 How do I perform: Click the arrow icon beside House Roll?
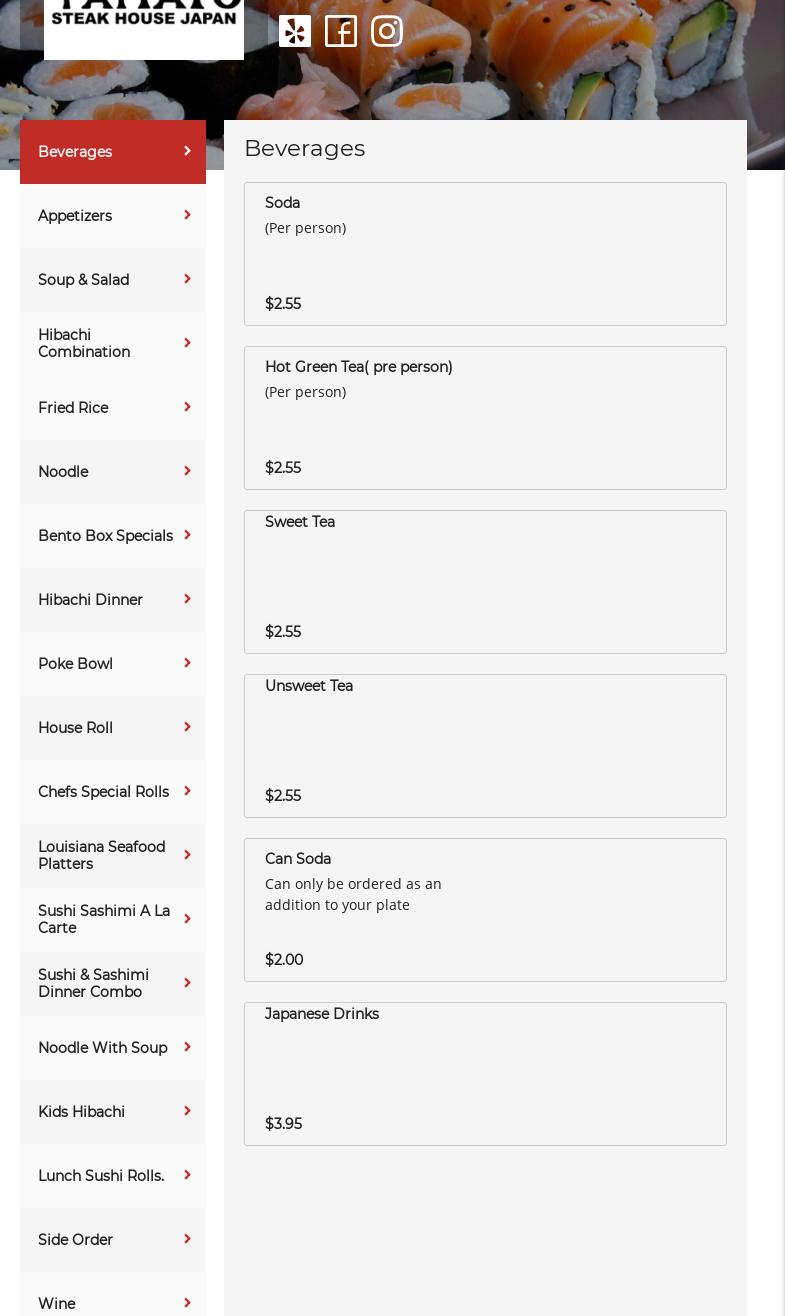point(187,727)
